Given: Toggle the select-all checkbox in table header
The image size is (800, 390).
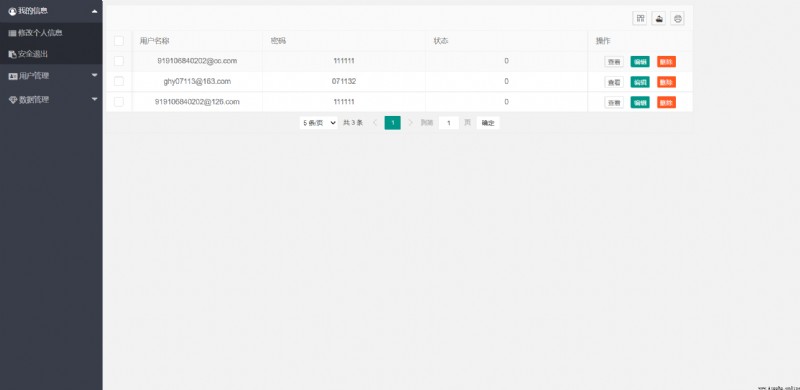Looking at the screenshot, I should (x=119, y=41).
